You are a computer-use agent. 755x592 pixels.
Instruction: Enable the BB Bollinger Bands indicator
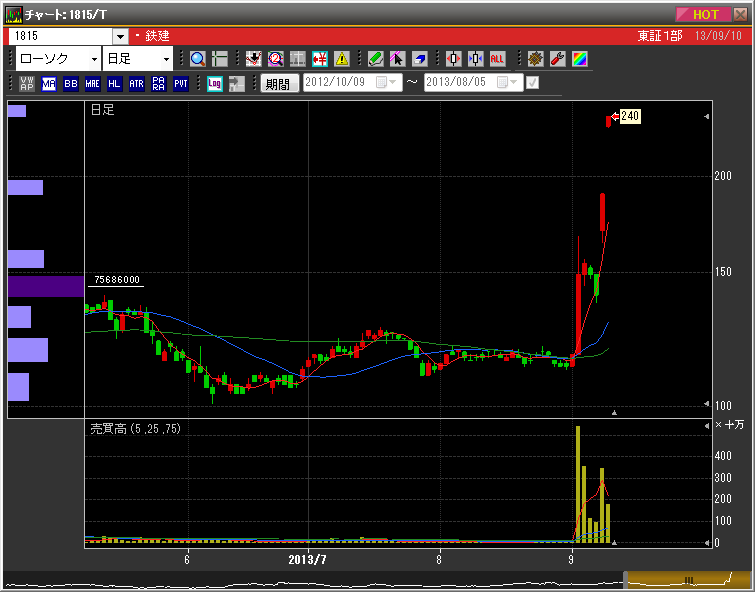coord(70,84)
